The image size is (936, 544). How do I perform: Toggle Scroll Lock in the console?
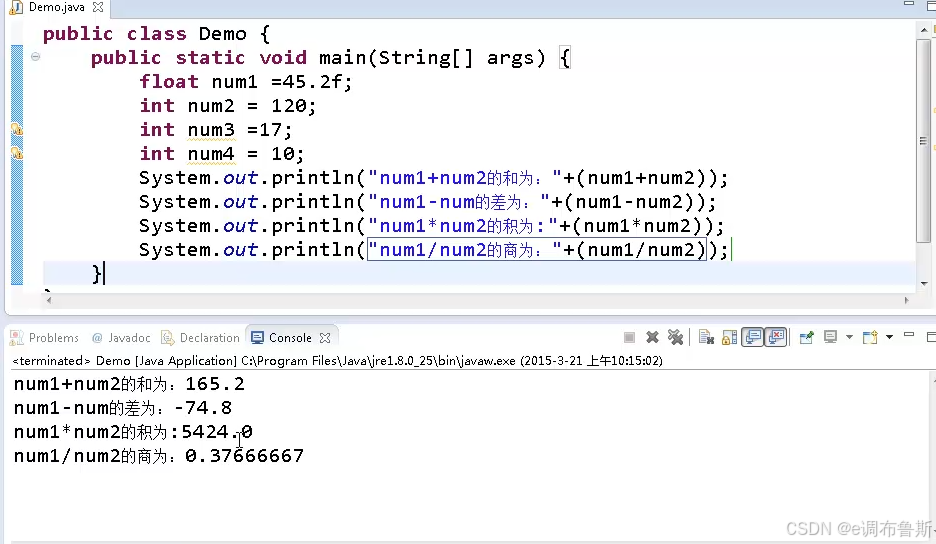(x=729, y=338)
